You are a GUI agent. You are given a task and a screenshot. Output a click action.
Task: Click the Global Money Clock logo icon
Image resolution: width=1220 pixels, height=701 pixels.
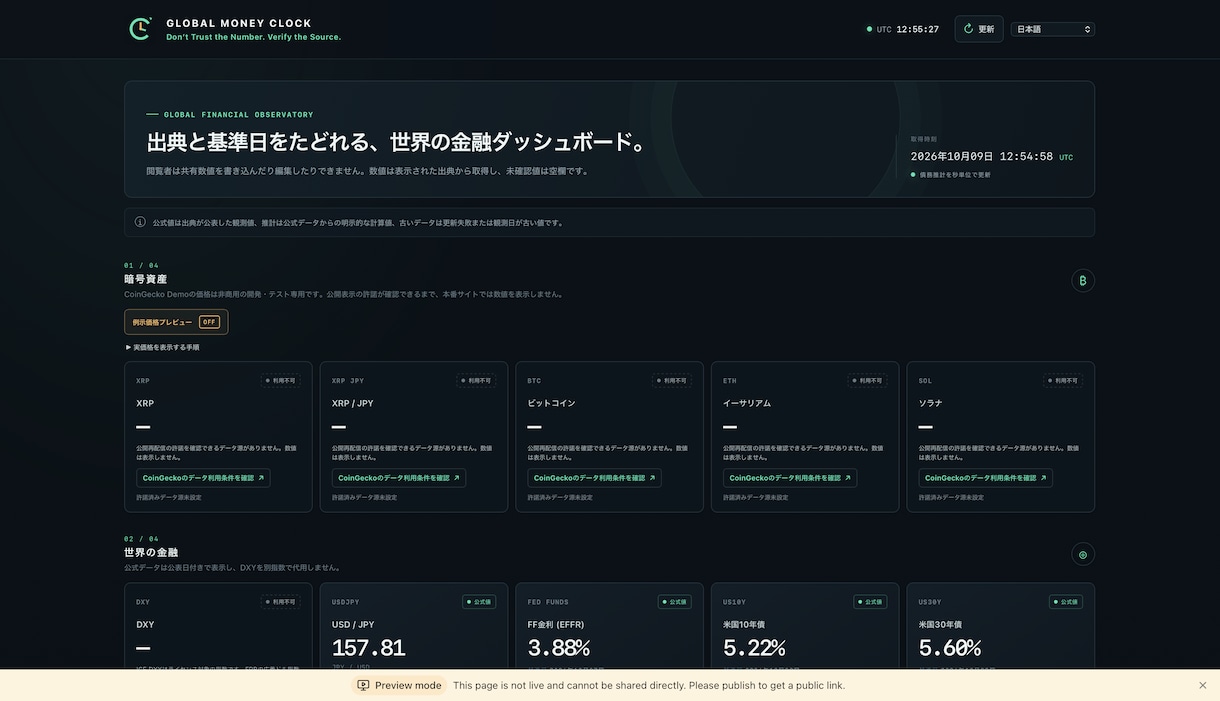point(140,29)
